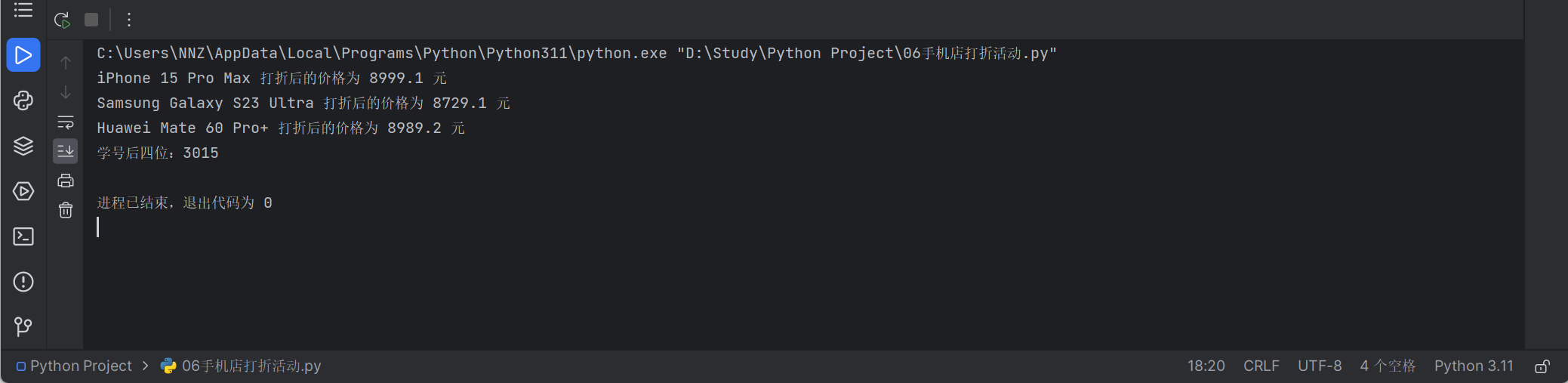Select Python 3.11 interpreter widget
Viewport: 1568px width, 383px height.
pyautogui.click(x=1474, y=366)
